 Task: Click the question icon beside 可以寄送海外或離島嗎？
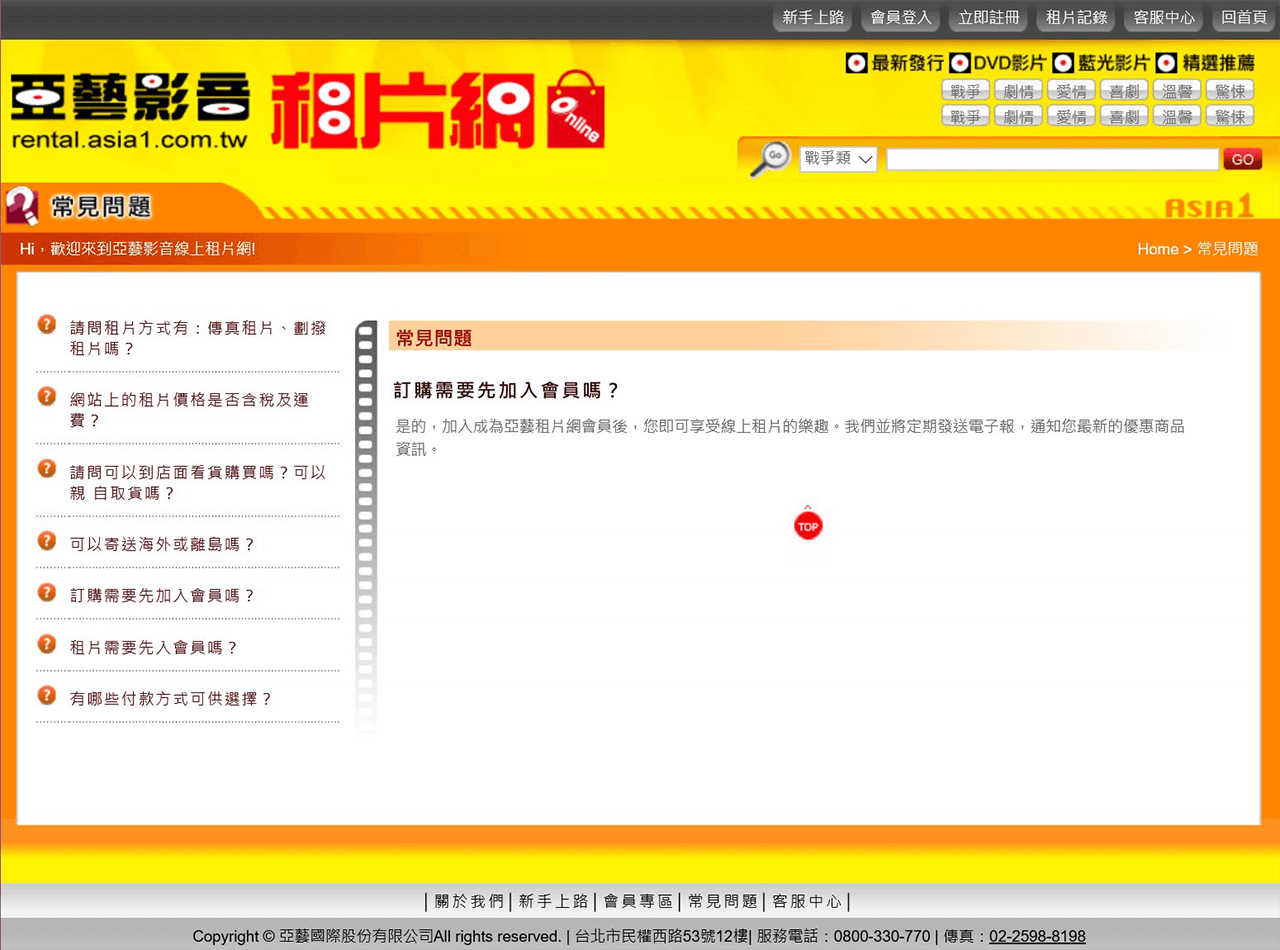tap(47, 541)
